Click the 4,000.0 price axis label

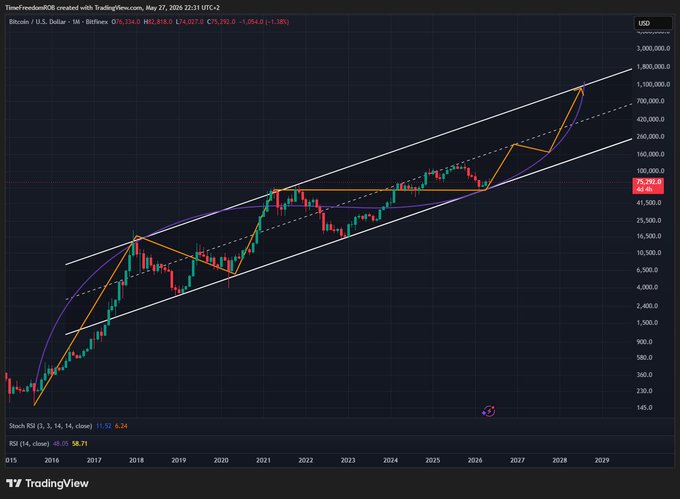click(x=647, y=287)
